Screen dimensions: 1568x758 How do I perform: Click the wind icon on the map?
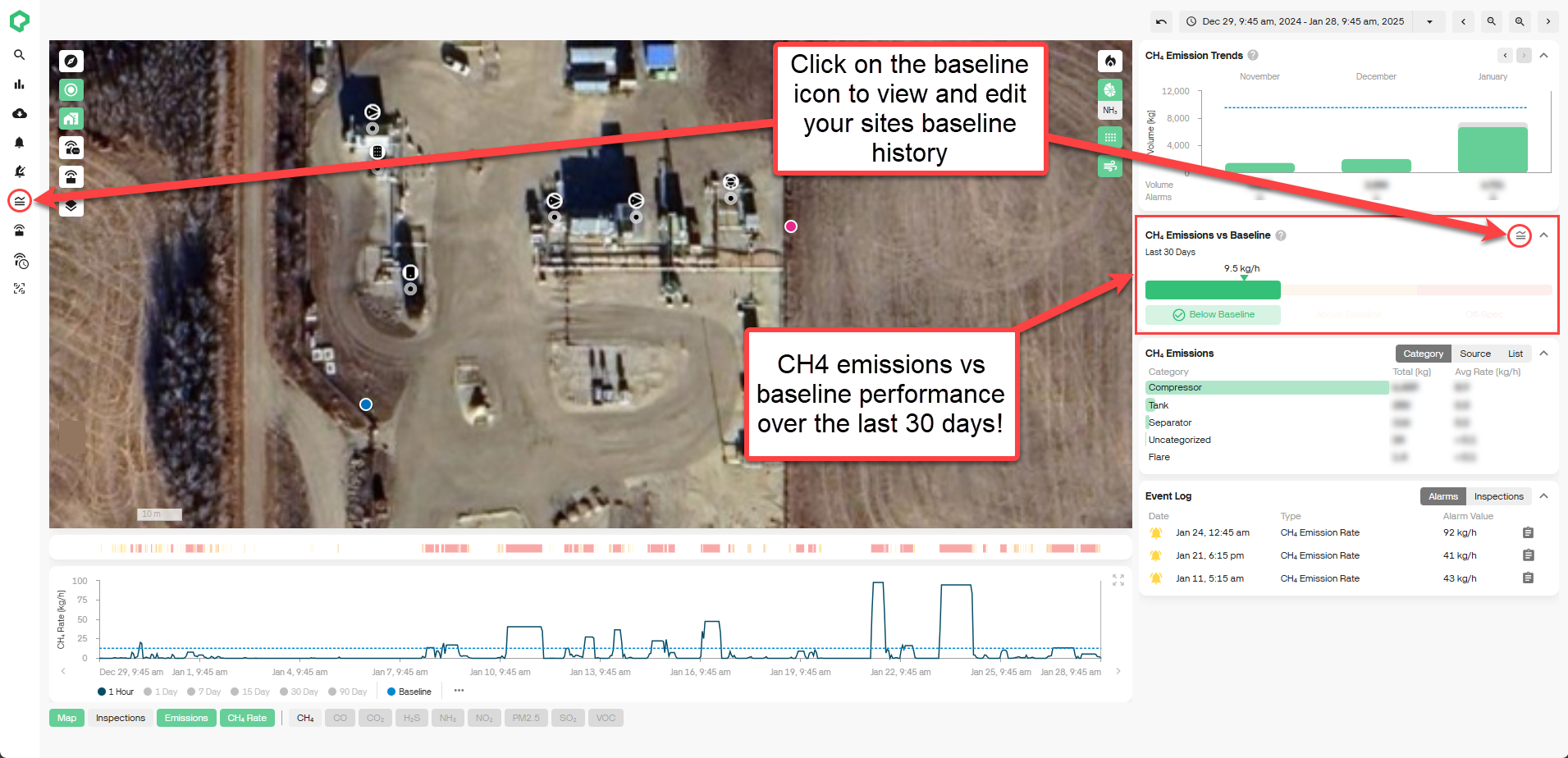[1109, 167]
